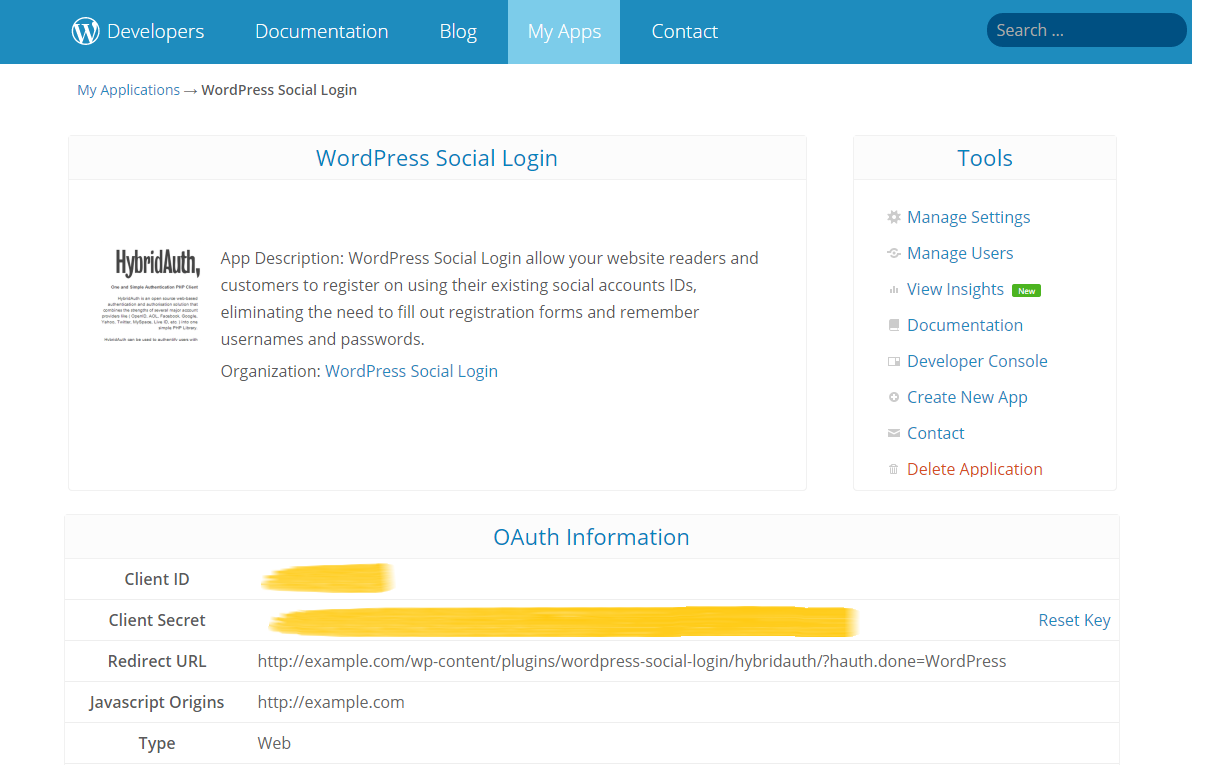Click the trash icon beside Delete Application
The height and width of the screenshot is (780, 1216).
894,469
